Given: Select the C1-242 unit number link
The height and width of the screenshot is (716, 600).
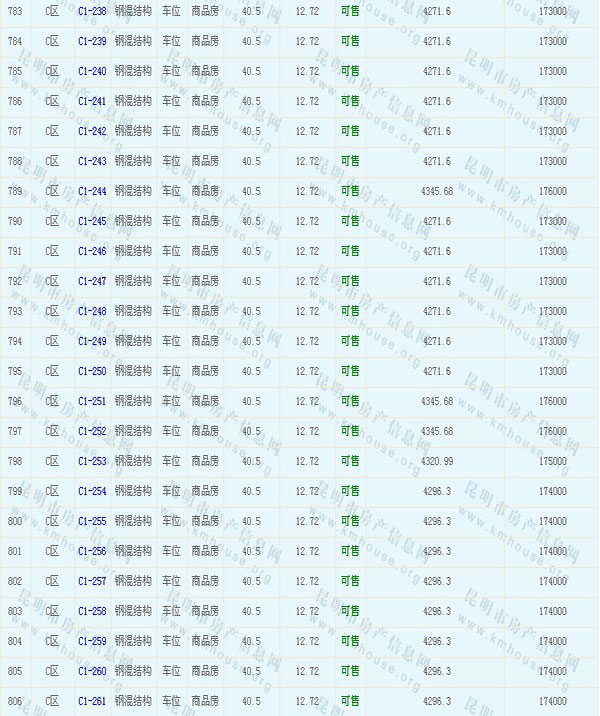Looking at the screenshot, I should click(91, 131).
